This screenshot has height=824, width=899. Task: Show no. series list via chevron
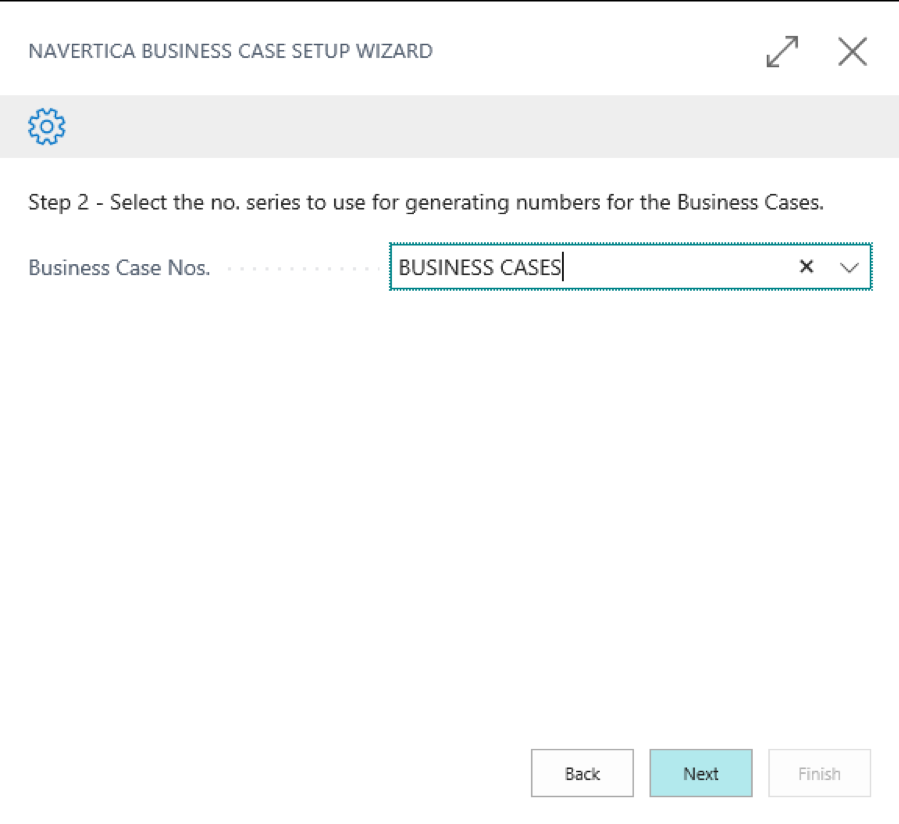click(849, 267)
